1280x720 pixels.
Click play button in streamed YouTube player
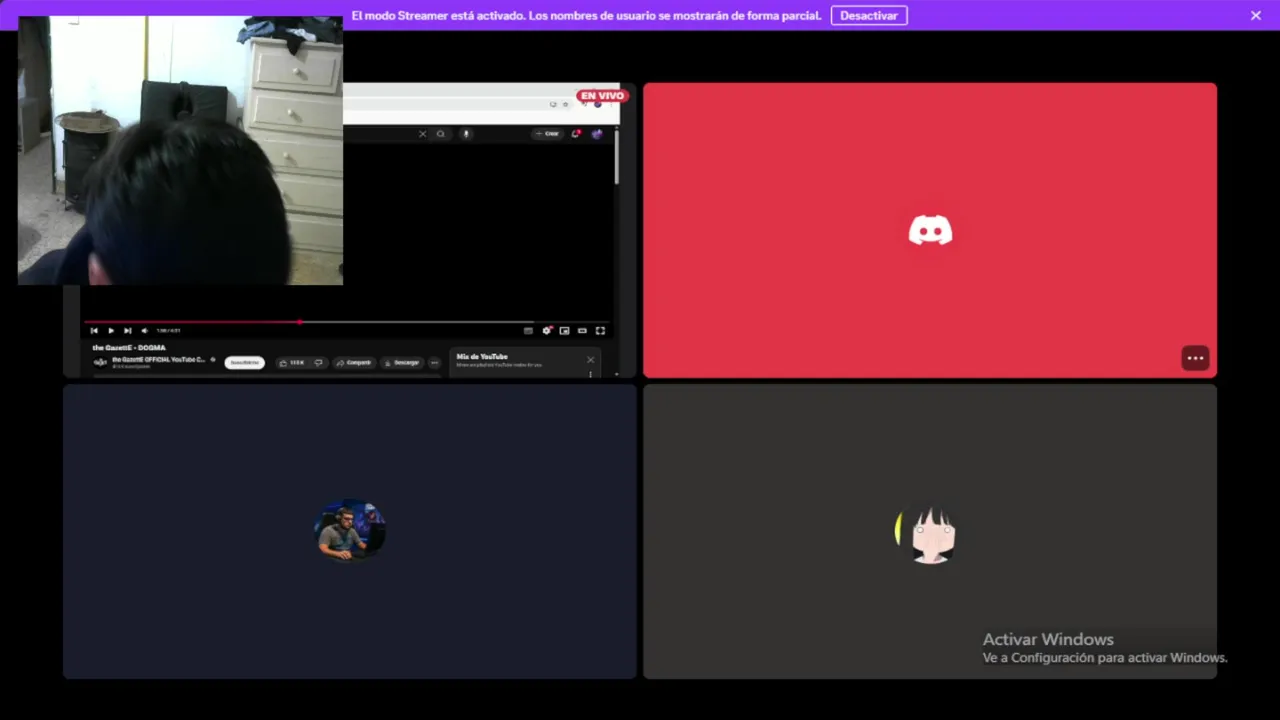pos(111,330)
